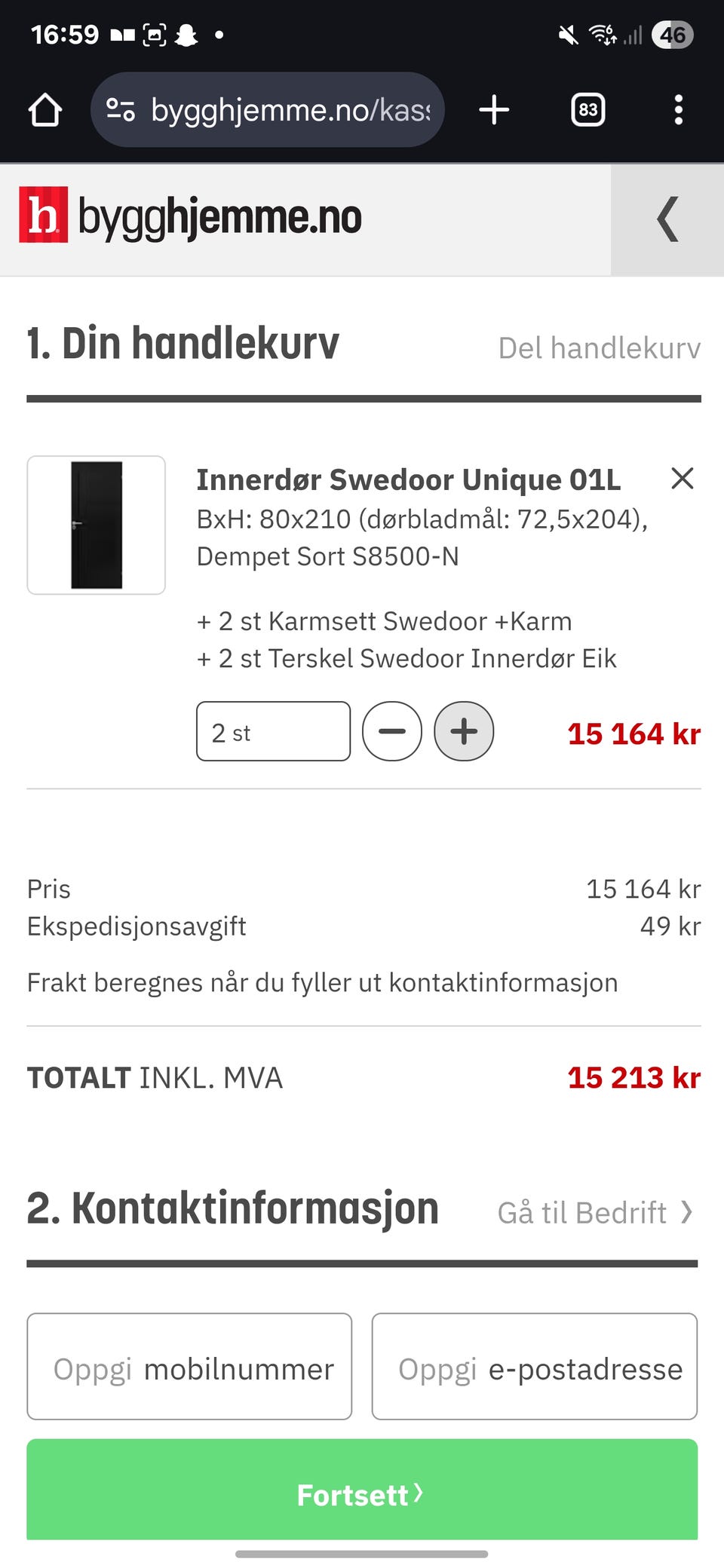Go back with the chevron arrow
This screenshot has height=1568, width=724.
click(x=667, y=219)
